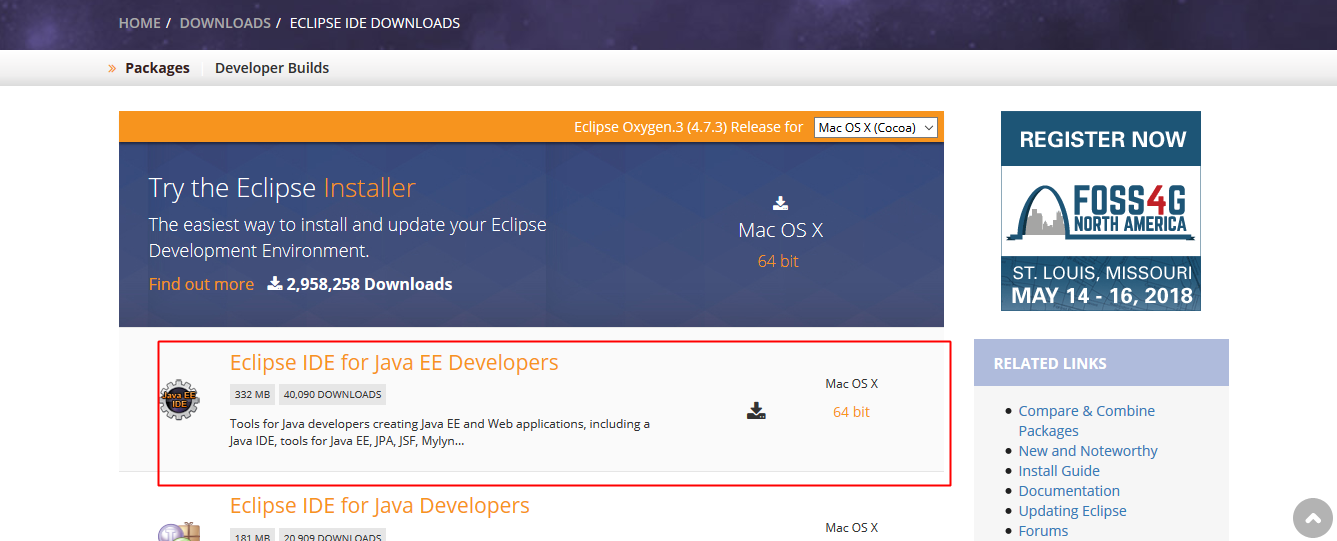Click Mac OS X label in Installer banner
Image resolution: width=1337 pixels, height=541 pixels.
780,230
